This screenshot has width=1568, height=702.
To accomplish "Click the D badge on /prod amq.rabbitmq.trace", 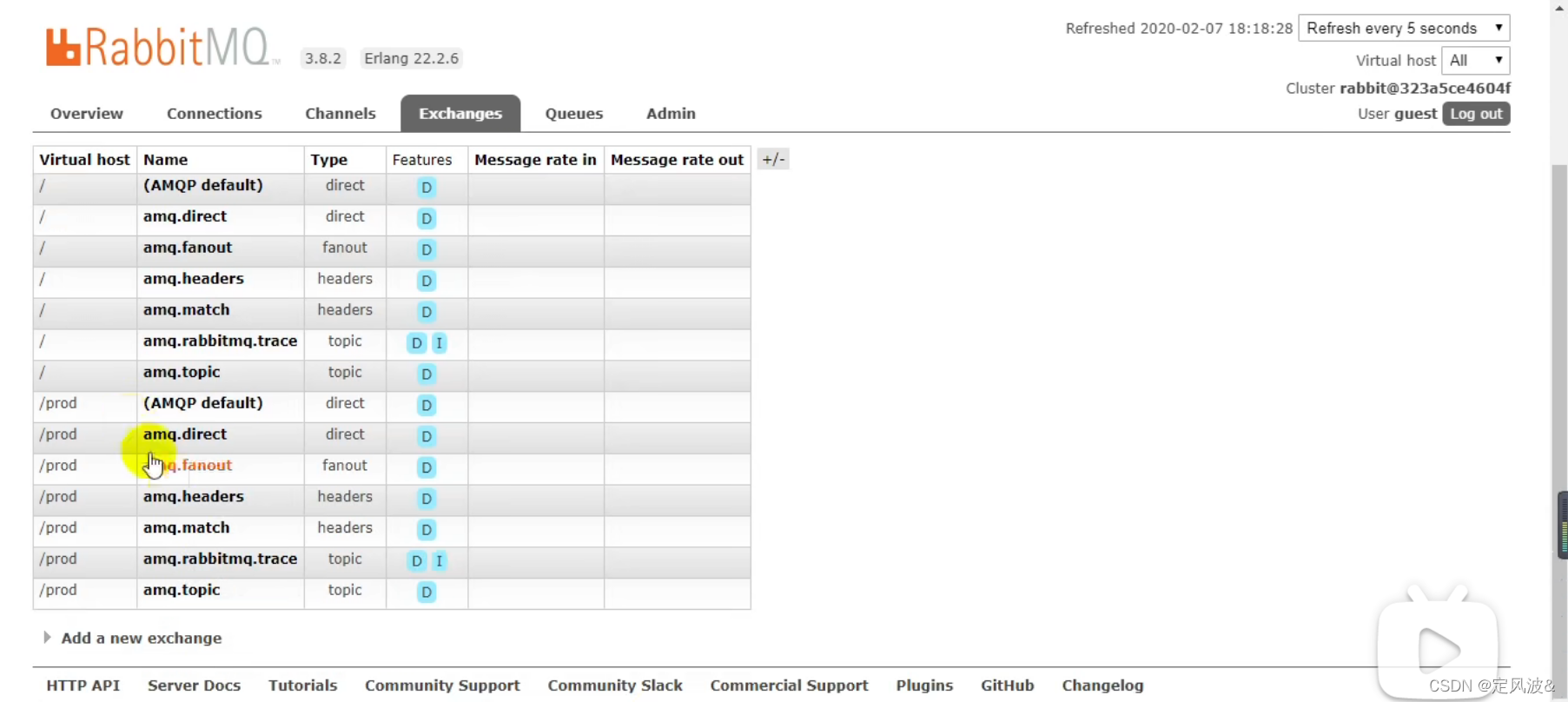I will [417, 561].
